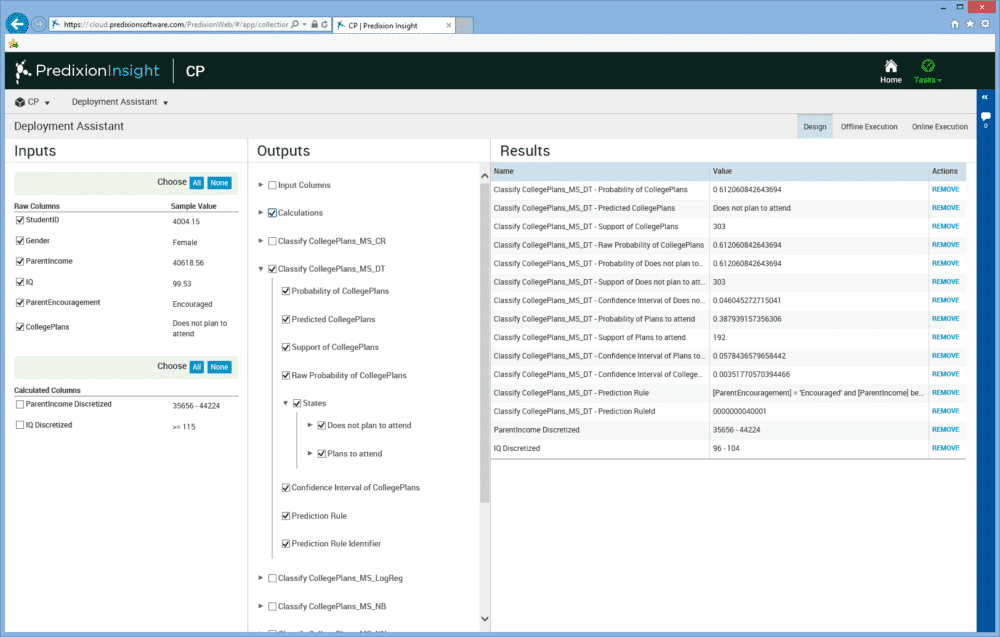This screenshot has height=637, width=1000.
Task: Open the Tasks menu in header
Action: tap(928, 71)
